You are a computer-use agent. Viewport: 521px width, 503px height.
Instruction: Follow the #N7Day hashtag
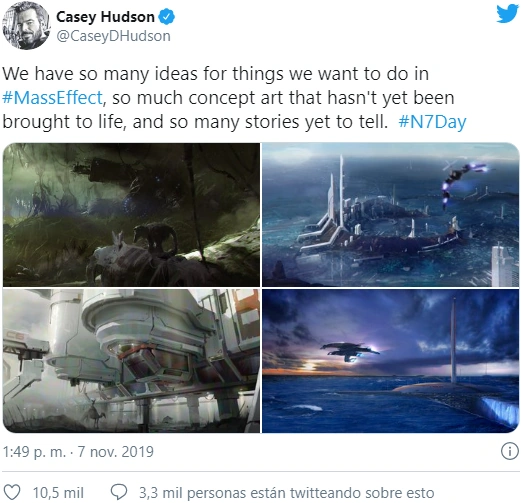pyautogui.click(x=432, y=122)
